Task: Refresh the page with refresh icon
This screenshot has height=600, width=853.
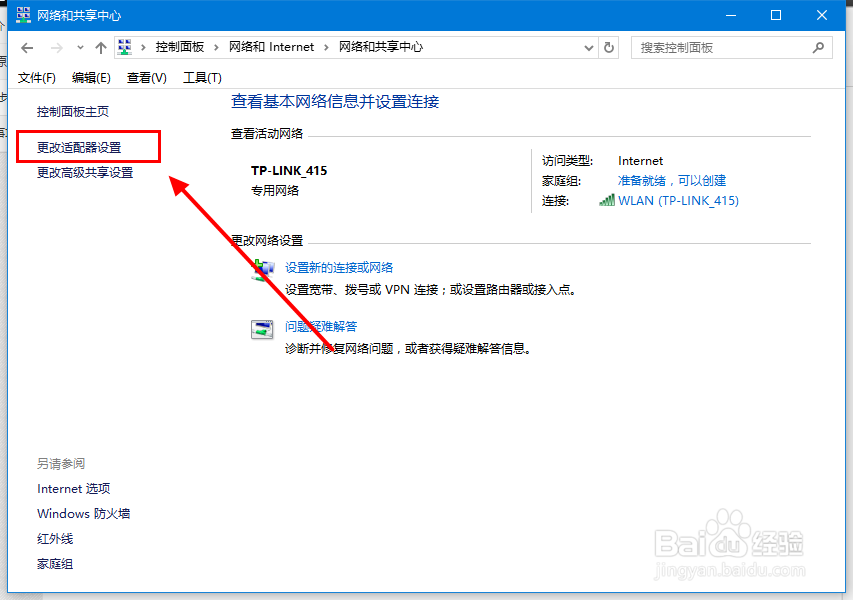Action: [609, 48]
